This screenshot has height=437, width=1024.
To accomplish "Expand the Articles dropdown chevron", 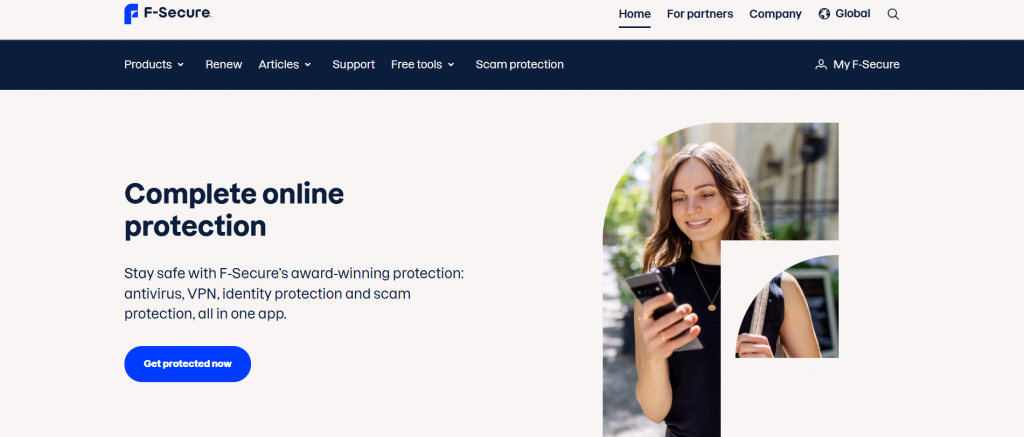I will click(308, 65).
